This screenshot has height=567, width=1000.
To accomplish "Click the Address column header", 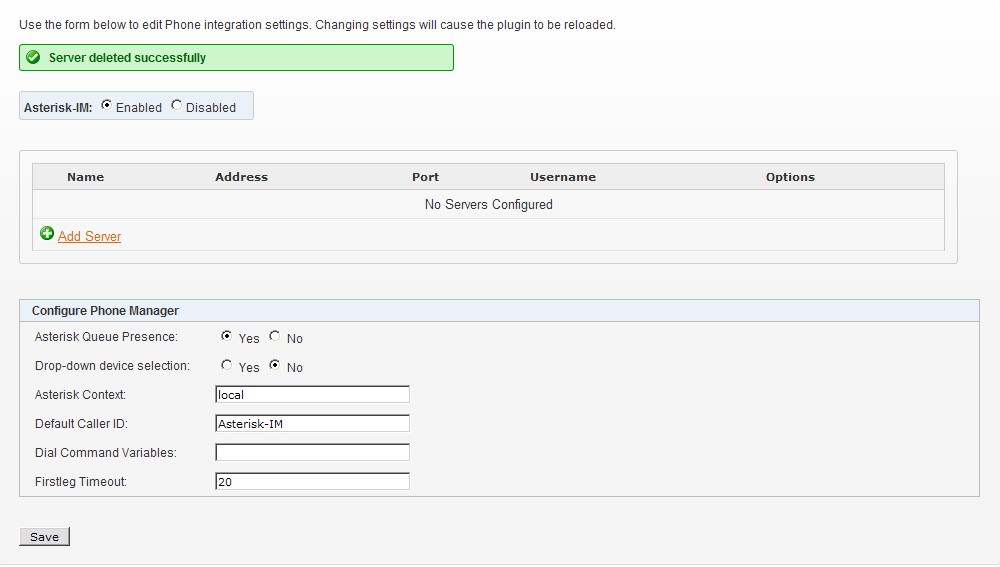I will tap(241, 177).
